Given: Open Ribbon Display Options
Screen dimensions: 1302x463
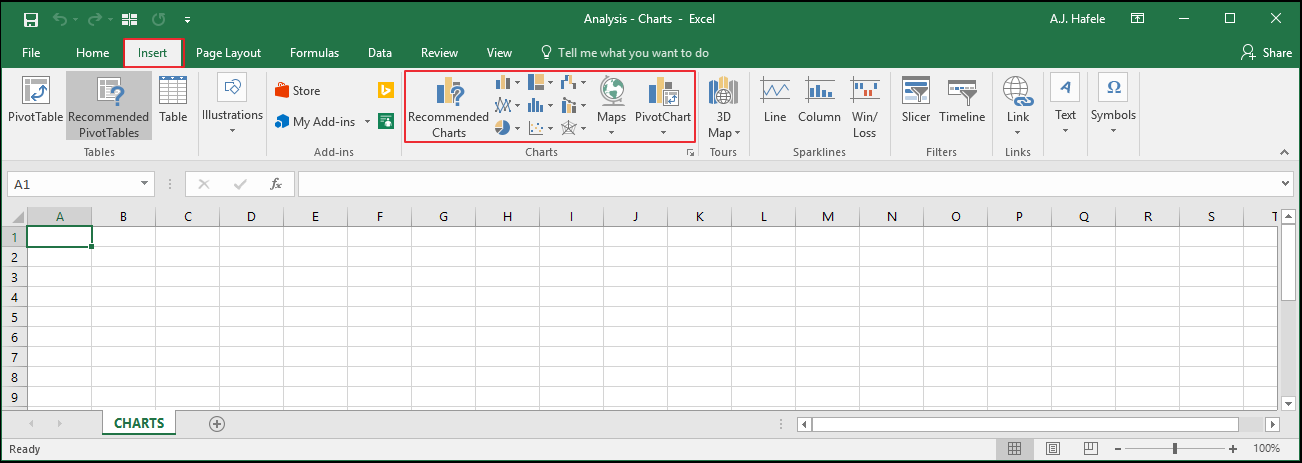Looking at the screenshot, I should [x=1137, y=19].
